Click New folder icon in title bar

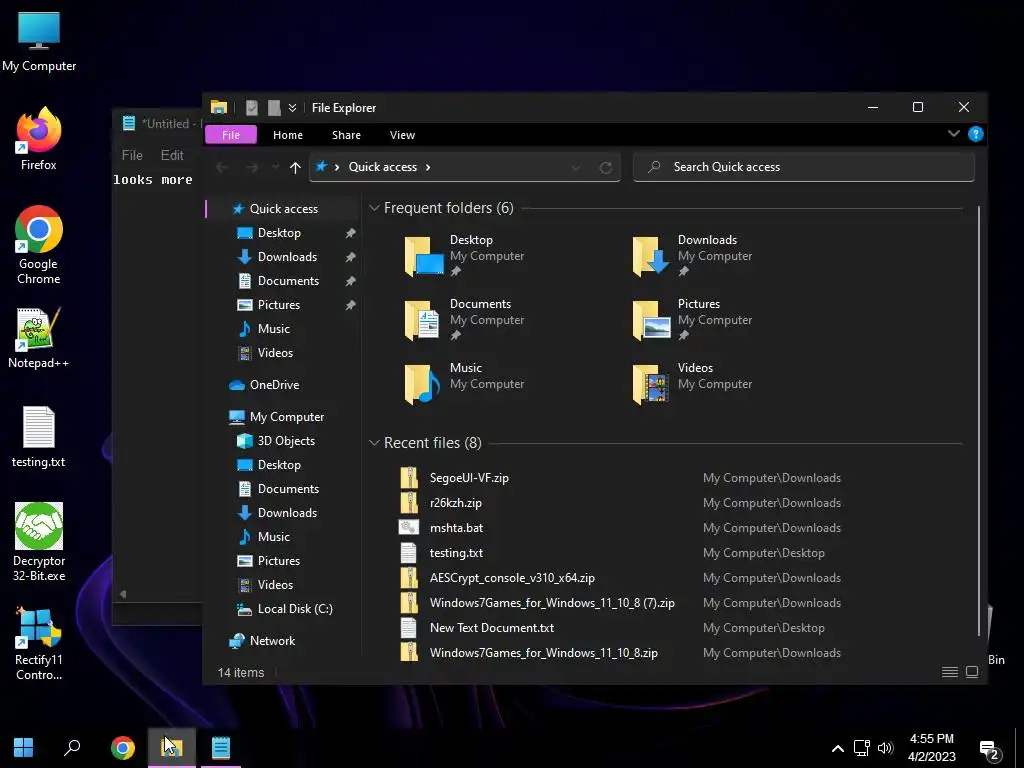tap(274, 108)
